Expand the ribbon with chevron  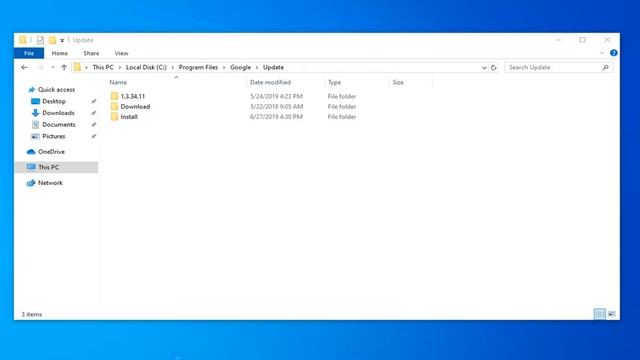tap(602, 53)
